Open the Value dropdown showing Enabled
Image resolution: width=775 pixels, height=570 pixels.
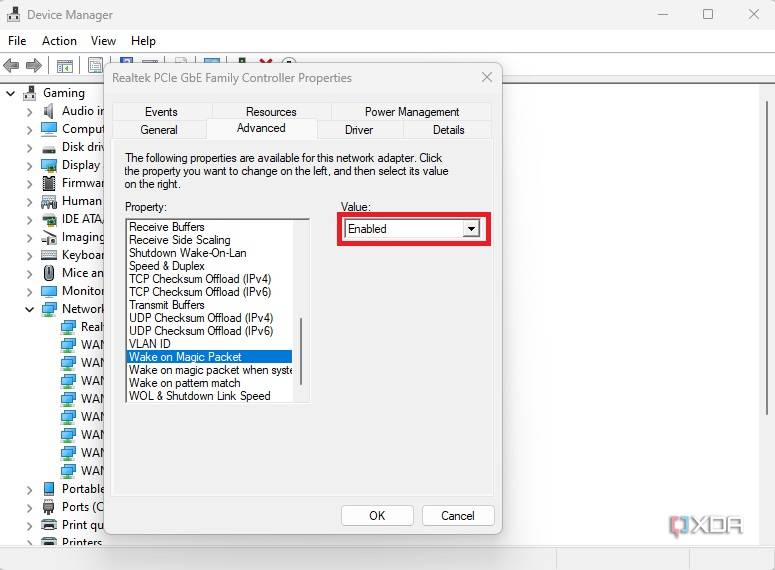(413, 229)
